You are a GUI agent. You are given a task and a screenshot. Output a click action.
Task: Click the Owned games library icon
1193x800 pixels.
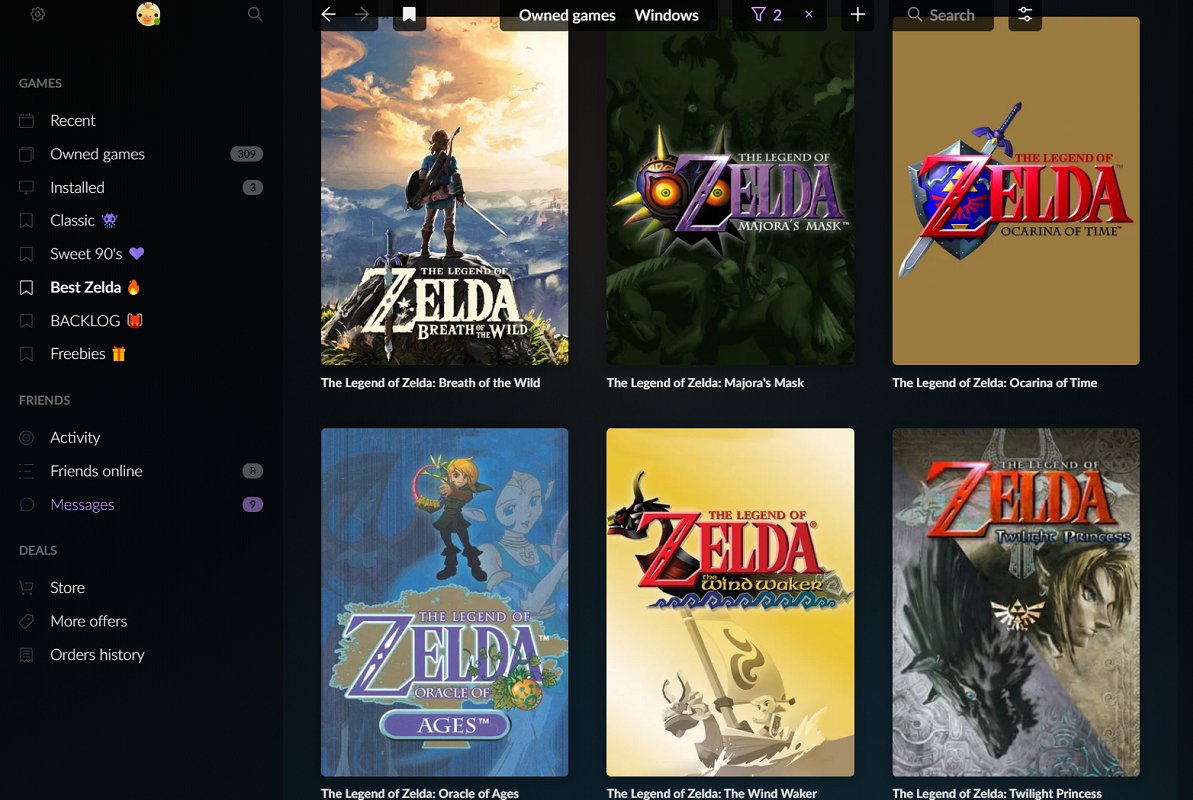27,154
